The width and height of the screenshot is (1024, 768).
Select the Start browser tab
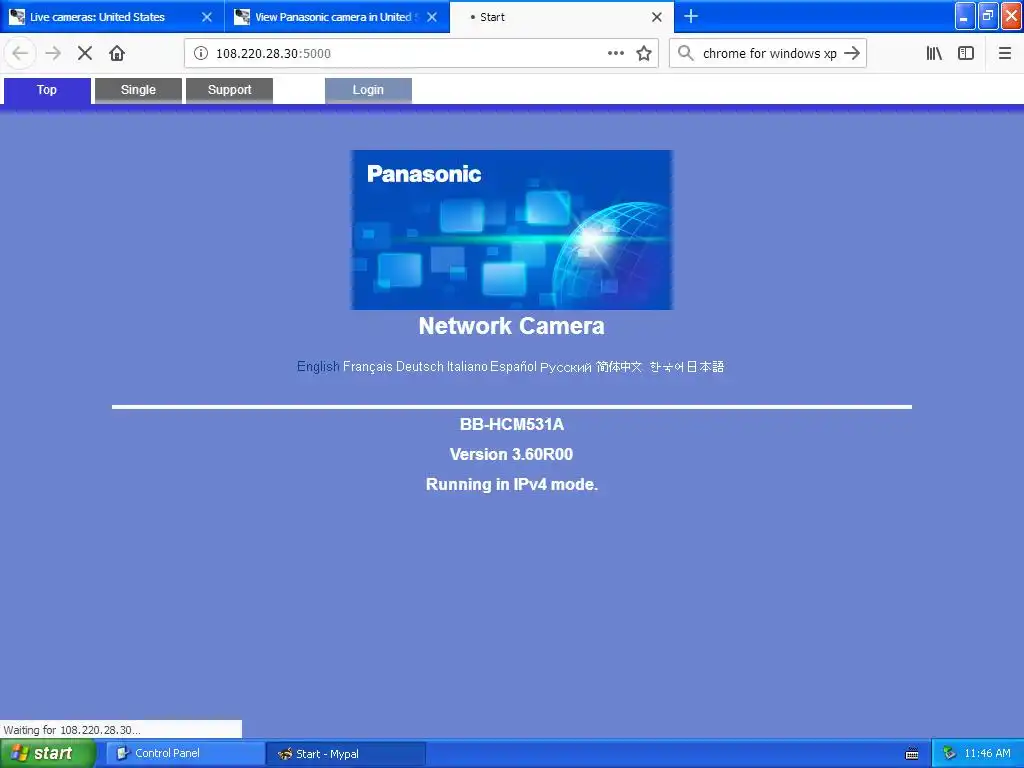(x=562, y=17)
